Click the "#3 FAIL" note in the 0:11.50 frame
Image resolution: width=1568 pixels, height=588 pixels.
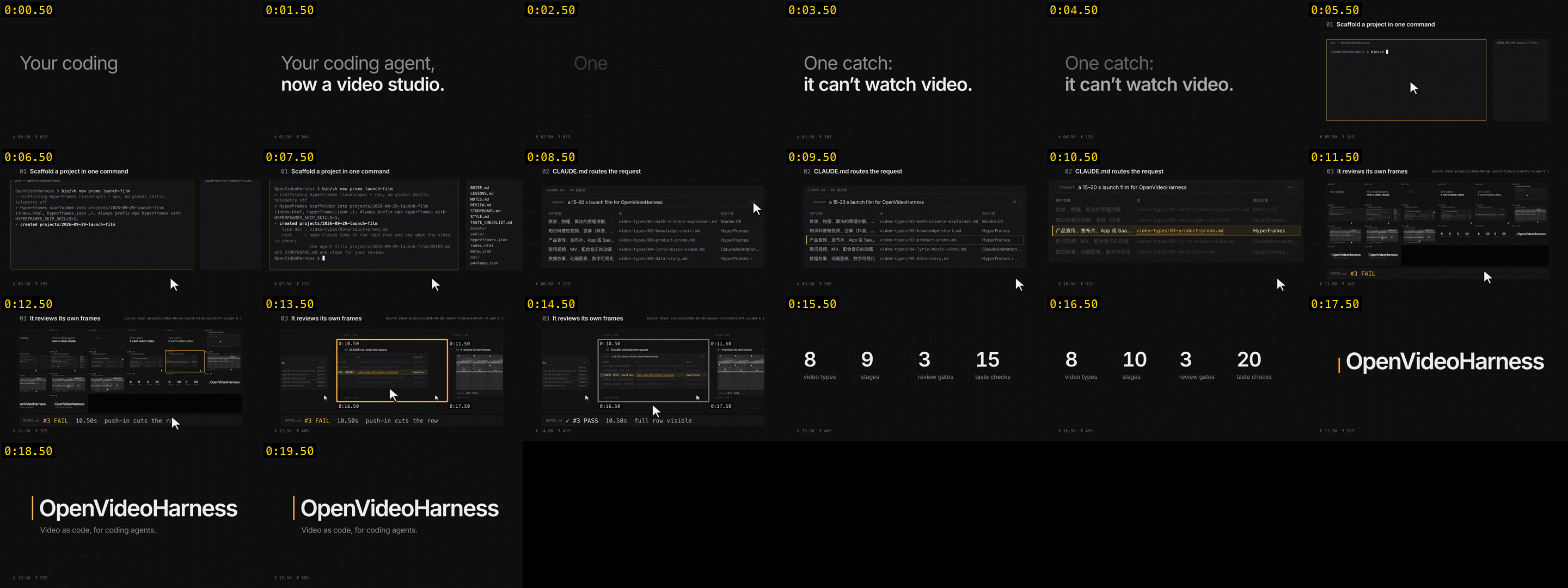[x=1362, y=274]
